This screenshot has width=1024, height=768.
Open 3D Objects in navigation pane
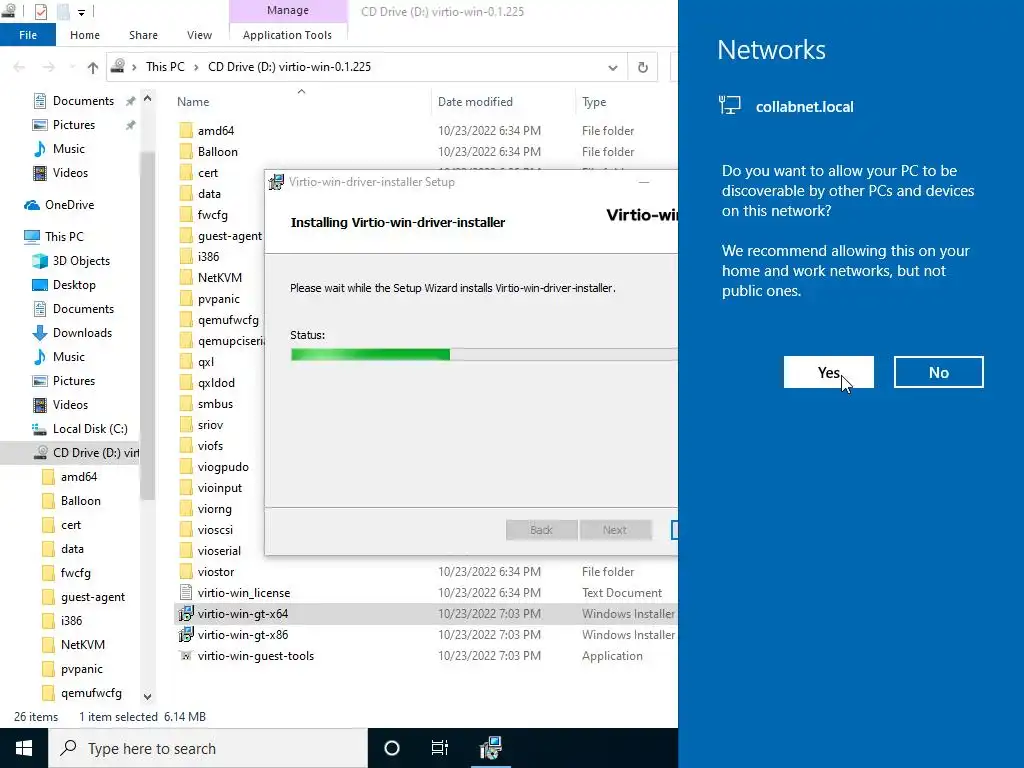pos(81,261)
